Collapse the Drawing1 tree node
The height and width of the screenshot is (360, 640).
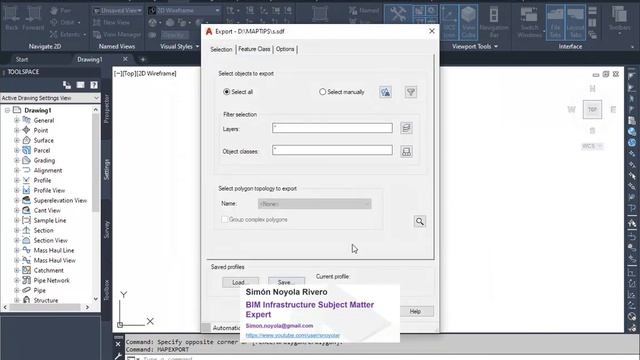7,110
